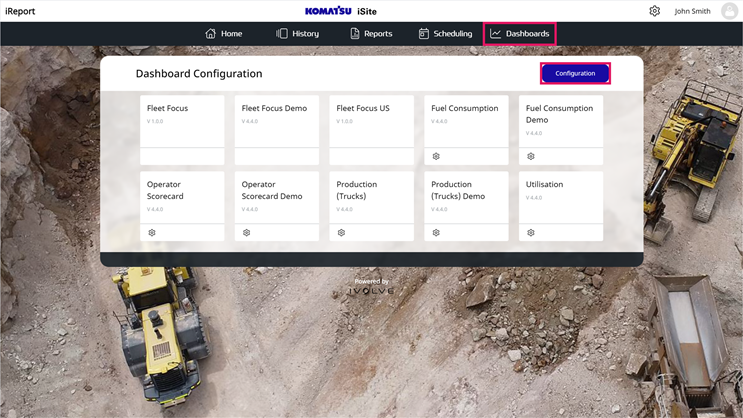Screen dimensions: 743x418
Task: Click the Home house icon
Action: 210,34
